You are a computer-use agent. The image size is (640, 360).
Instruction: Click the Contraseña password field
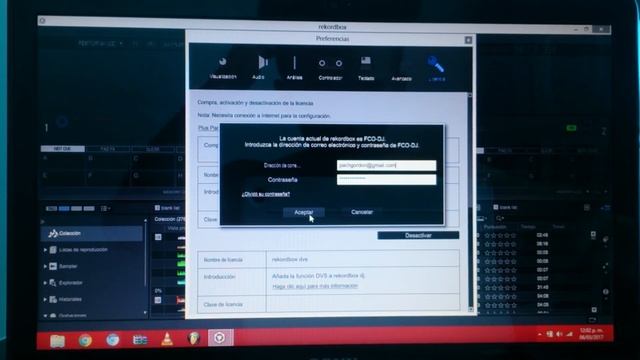(386, 180)
